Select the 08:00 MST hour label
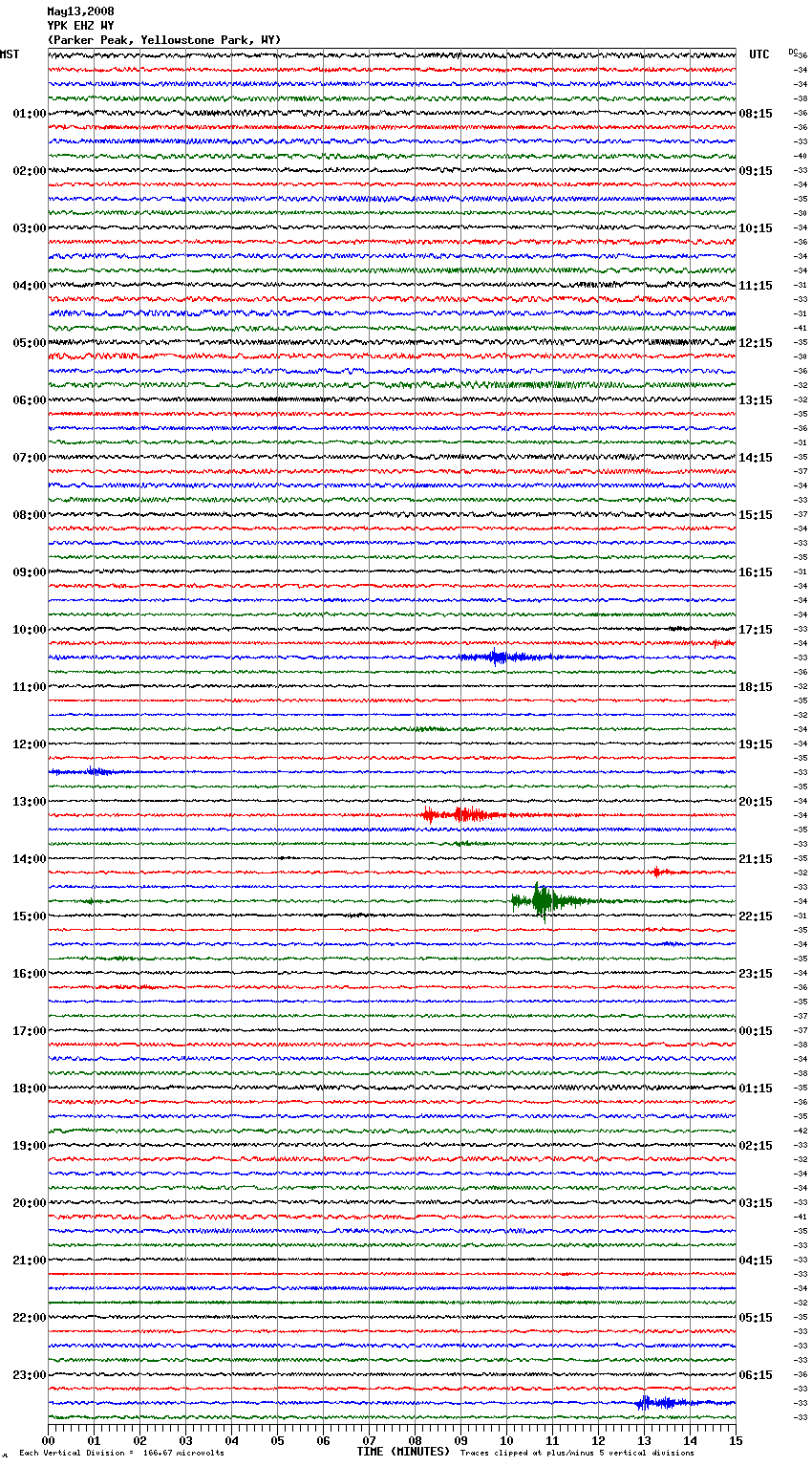 pyautogui.click(x=30, y=515)
